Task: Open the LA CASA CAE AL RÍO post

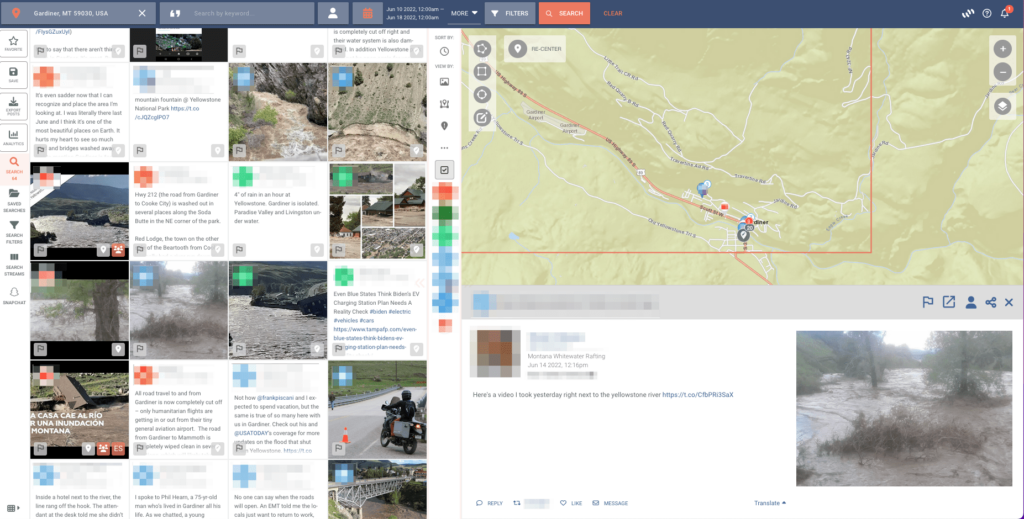Action: [80, 409]
